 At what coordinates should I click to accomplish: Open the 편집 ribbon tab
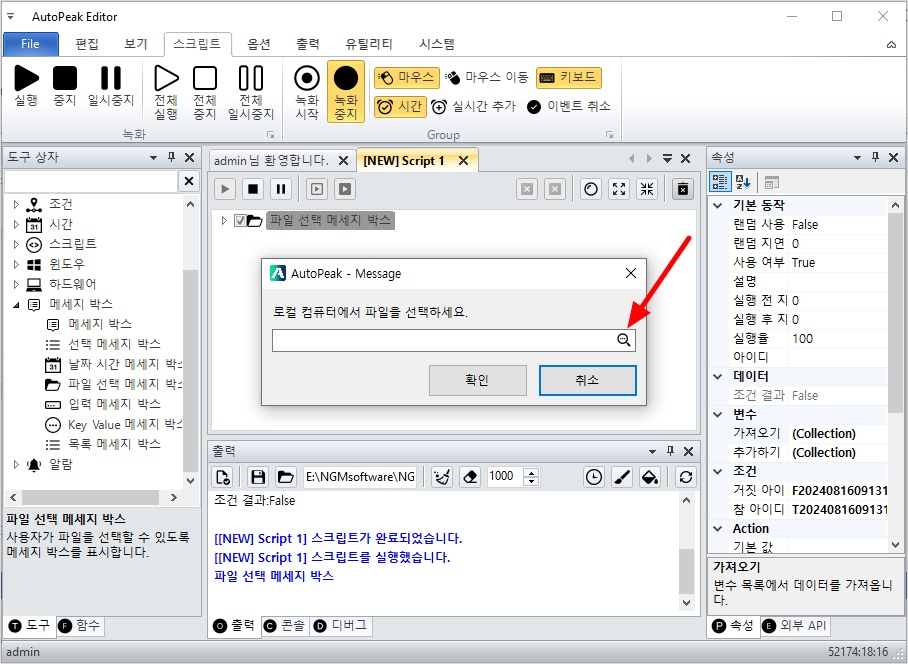coord(87,44)
